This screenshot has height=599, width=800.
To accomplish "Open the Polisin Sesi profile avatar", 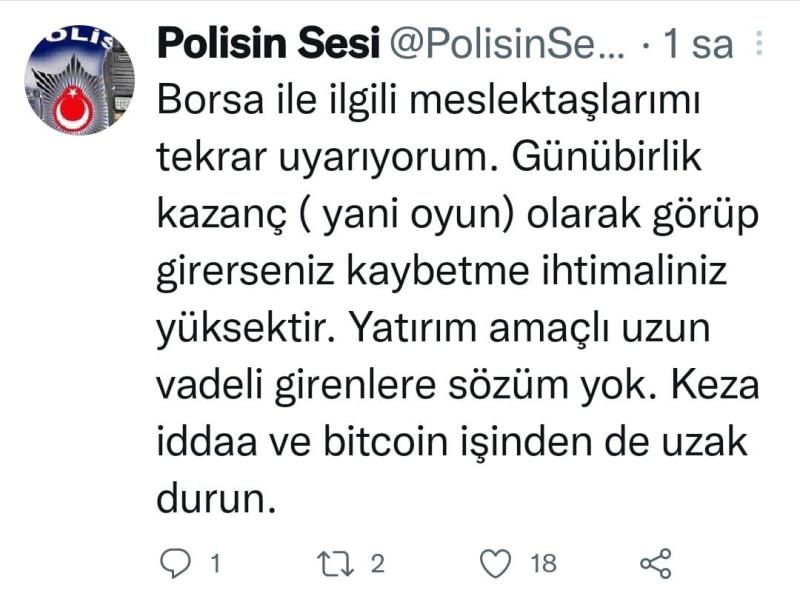I will click(80, 80).
